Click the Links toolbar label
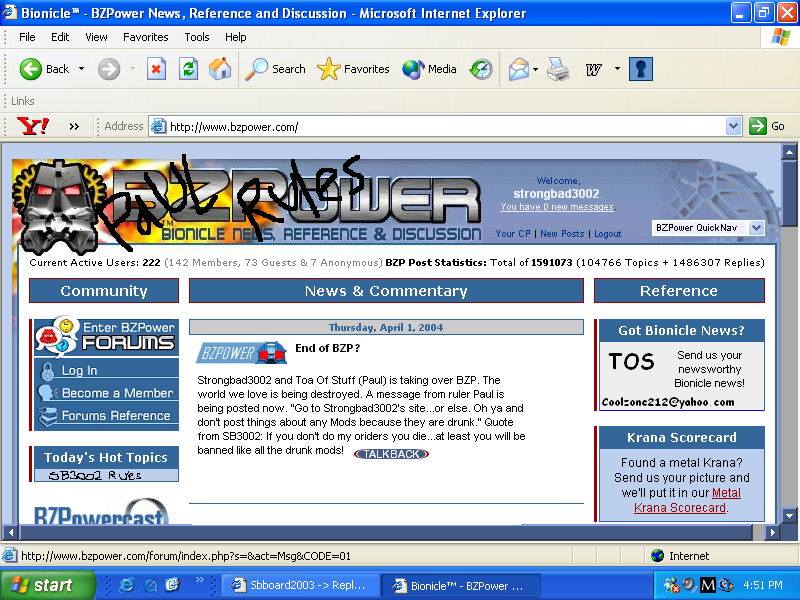Viewport: 800px width, 600px height. [22, 101]
